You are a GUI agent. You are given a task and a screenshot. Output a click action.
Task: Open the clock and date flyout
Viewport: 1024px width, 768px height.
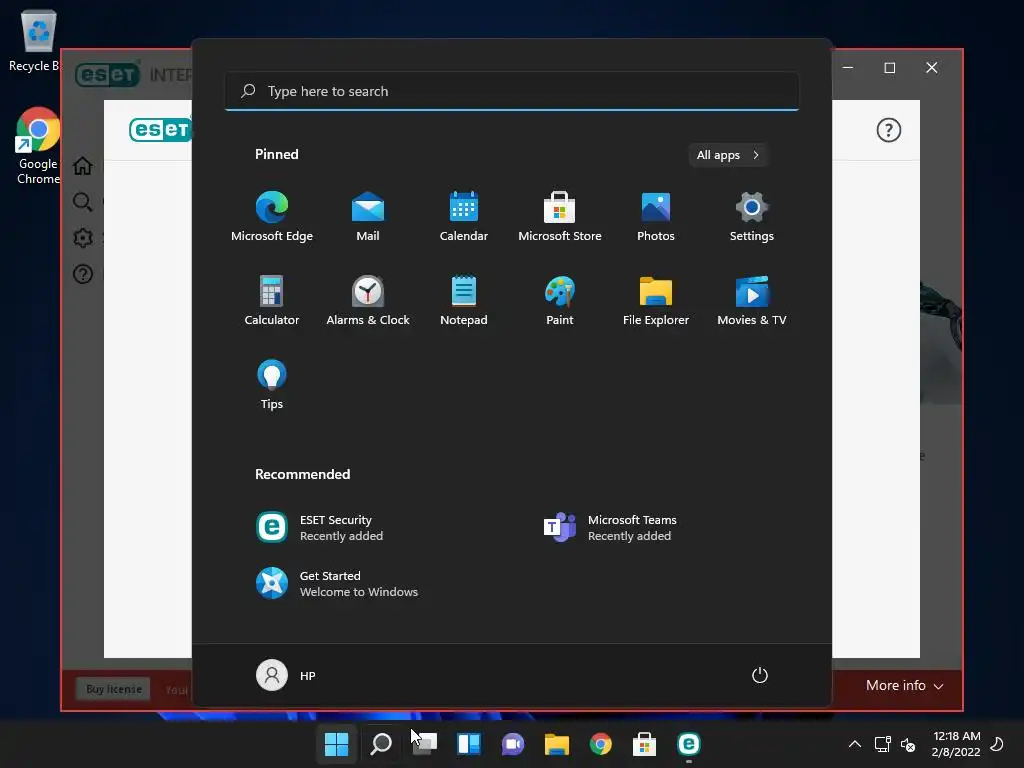pos(956,744)
